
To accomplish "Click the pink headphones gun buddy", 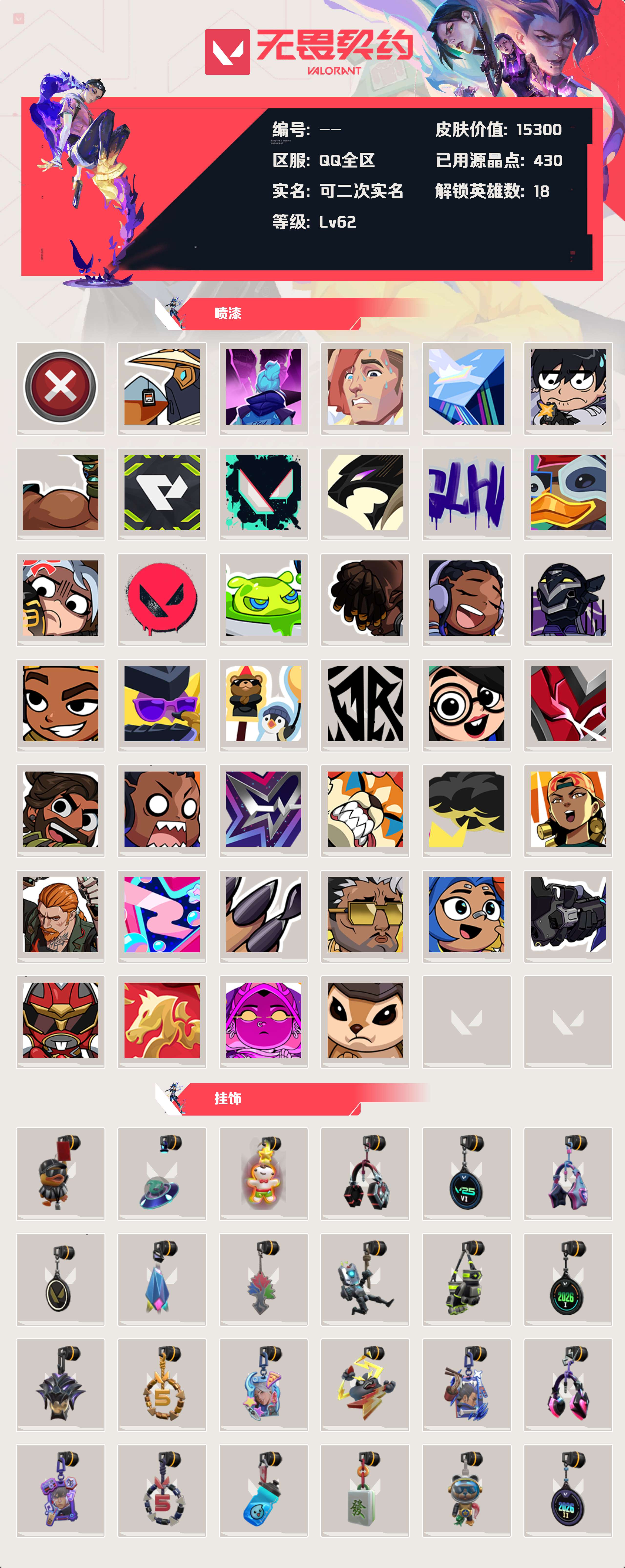I will [568, 1384].
